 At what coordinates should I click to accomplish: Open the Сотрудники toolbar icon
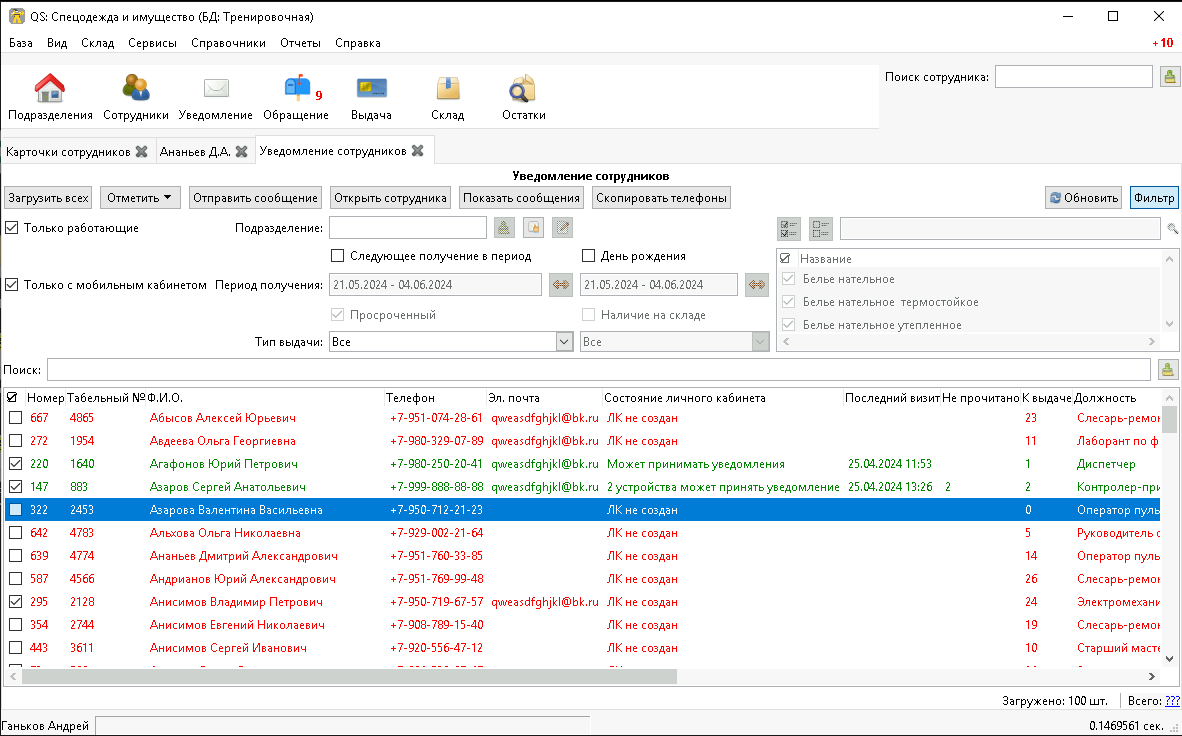coord(136,88)
